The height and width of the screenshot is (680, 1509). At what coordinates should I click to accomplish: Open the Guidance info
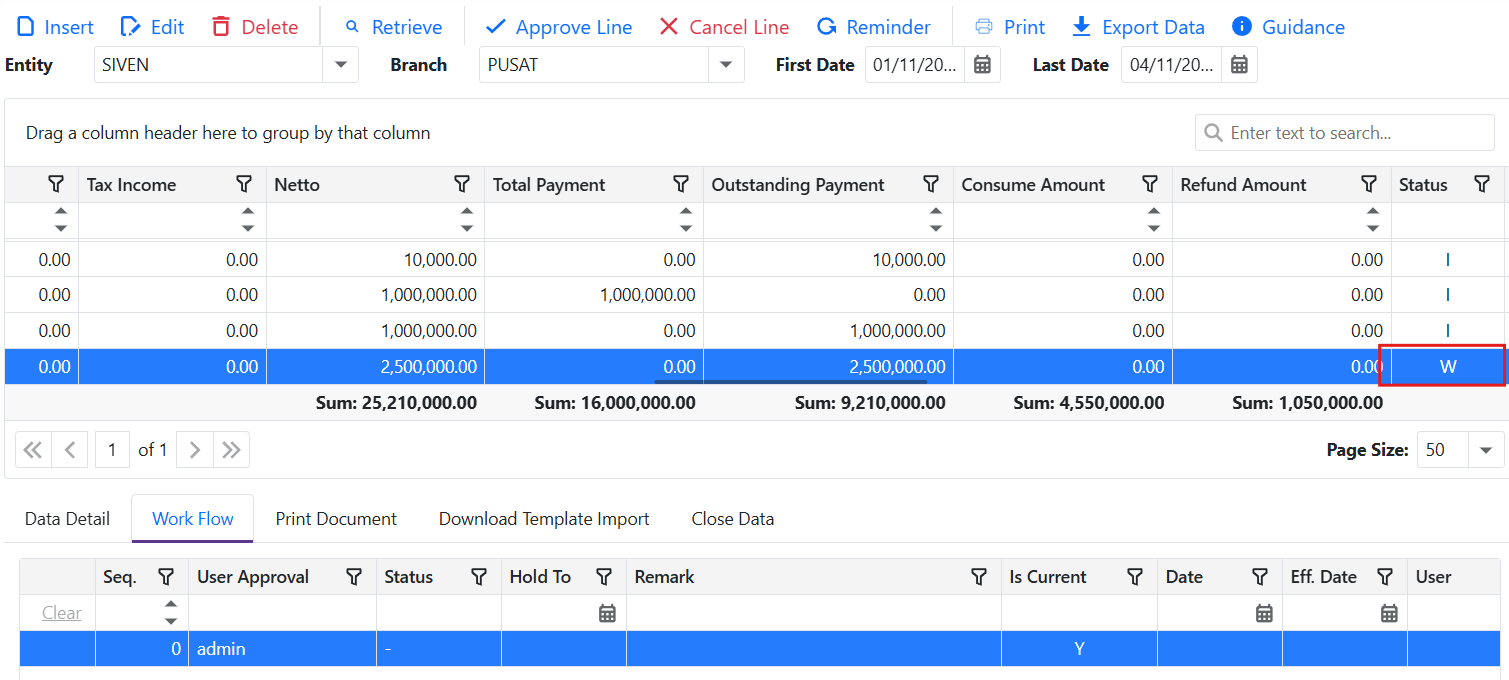(x=1287, y=27)
